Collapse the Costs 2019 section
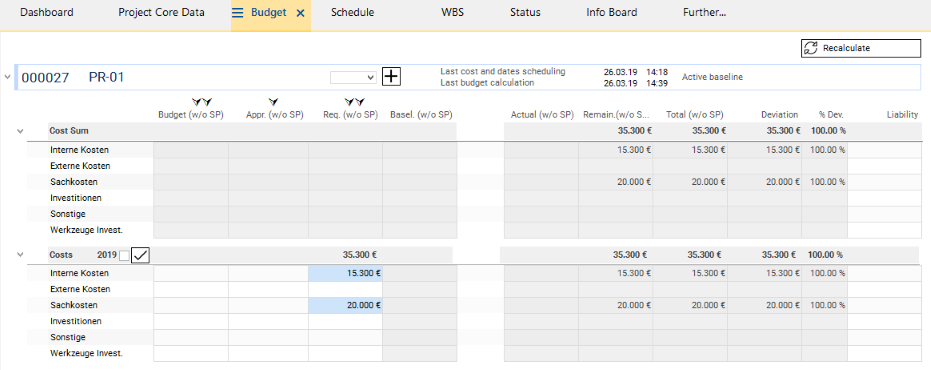This screenshot has width=931, height=370. [x=20, y=255]
